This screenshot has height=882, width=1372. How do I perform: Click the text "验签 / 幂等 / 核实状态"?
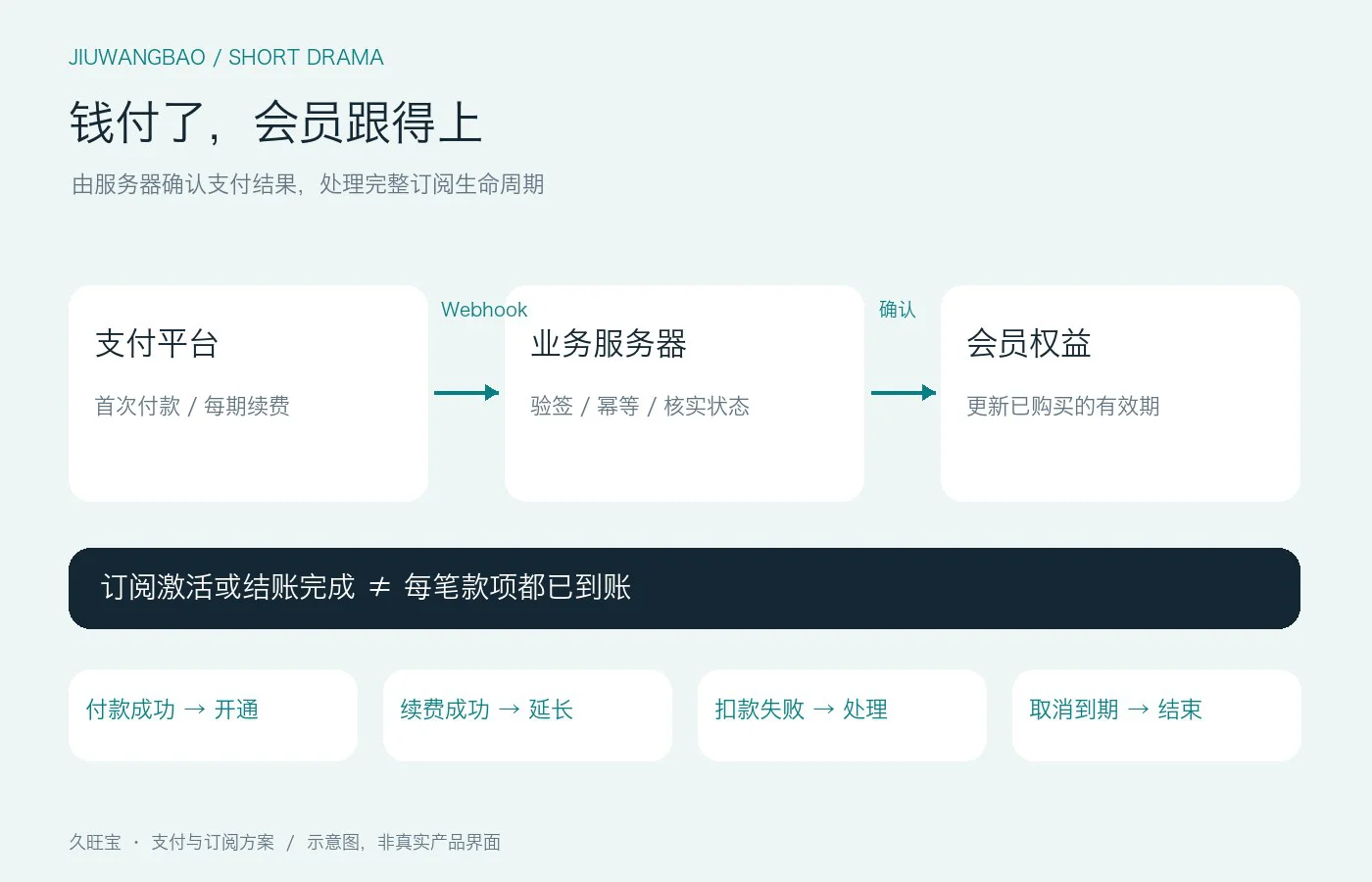640,406
